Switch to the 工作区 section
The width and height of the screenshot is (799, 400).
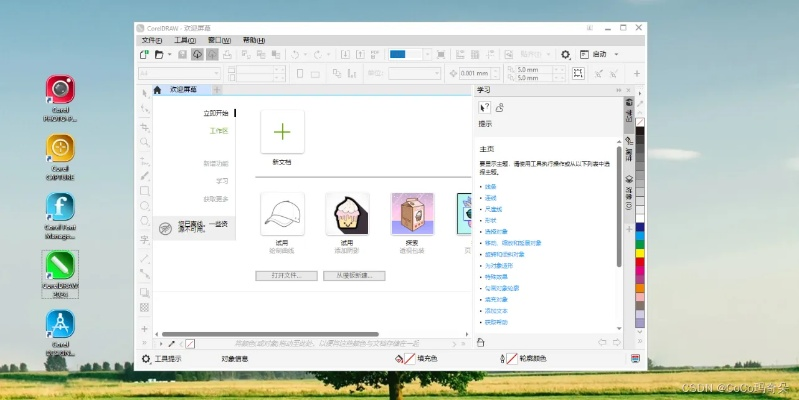pyautogui.click(x=218, y=131)
